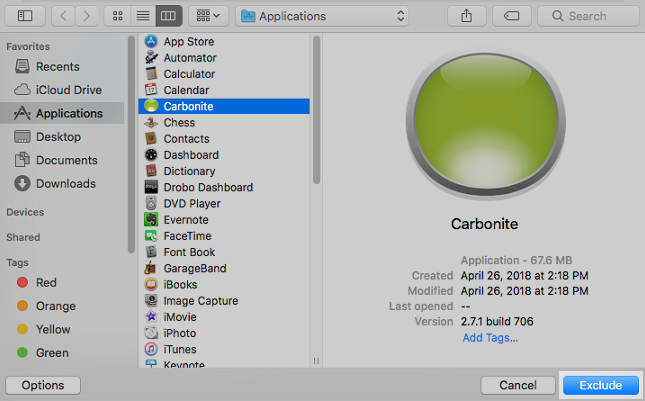
Task: Select the "iTunes" file name
Action: [x=180, y=349]
